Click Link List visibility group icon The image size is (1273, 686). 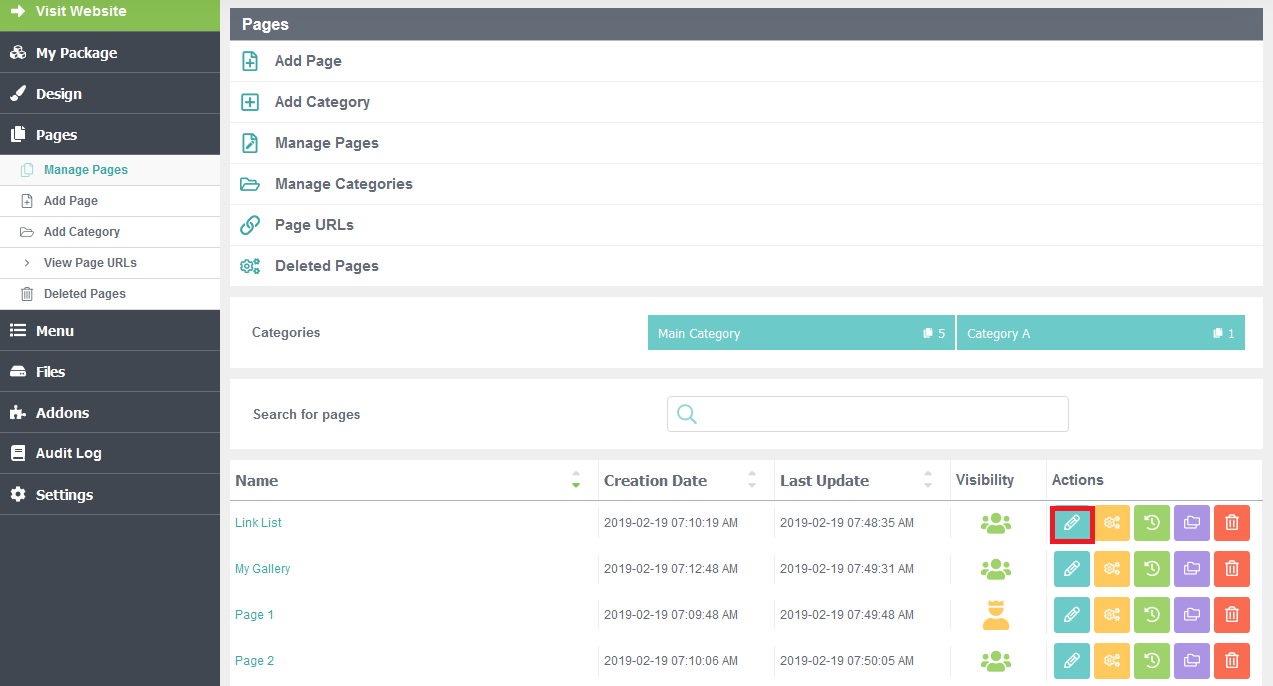[996, 523]
